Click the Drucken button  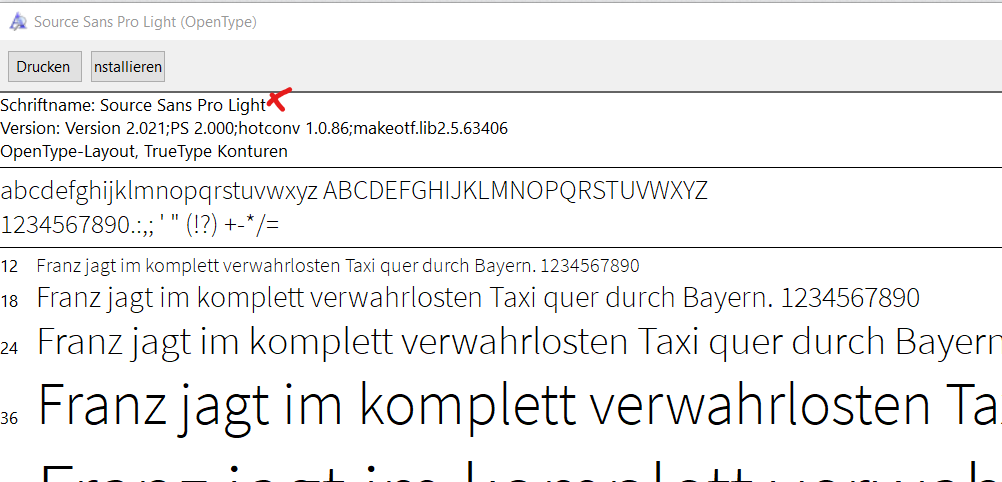44,66
